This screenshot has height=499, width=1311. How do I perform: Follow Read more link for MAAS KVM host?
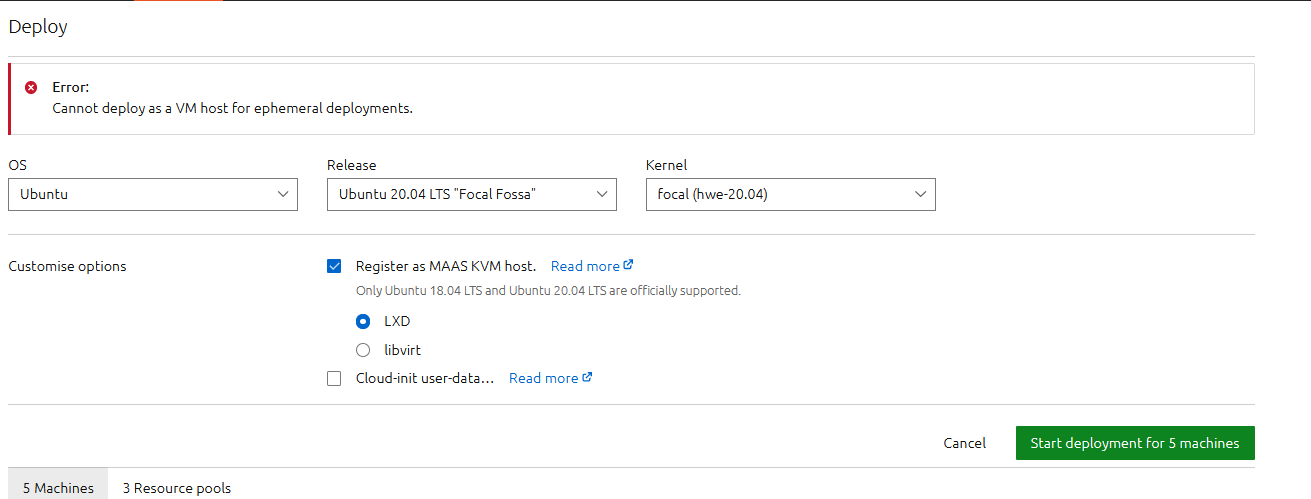tap(585, 266)
